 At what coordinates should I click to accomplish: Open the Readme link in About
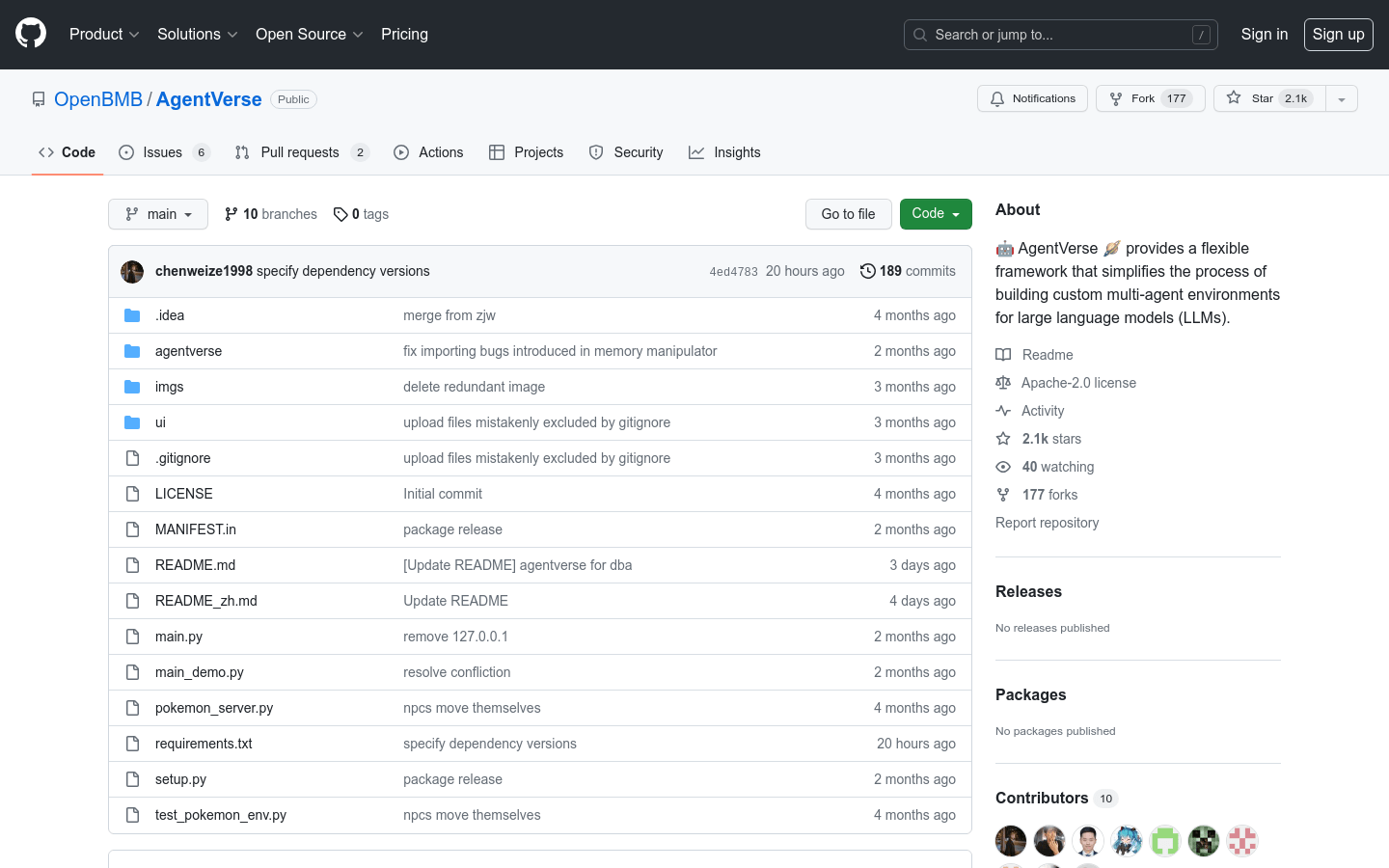point(1035,355)
